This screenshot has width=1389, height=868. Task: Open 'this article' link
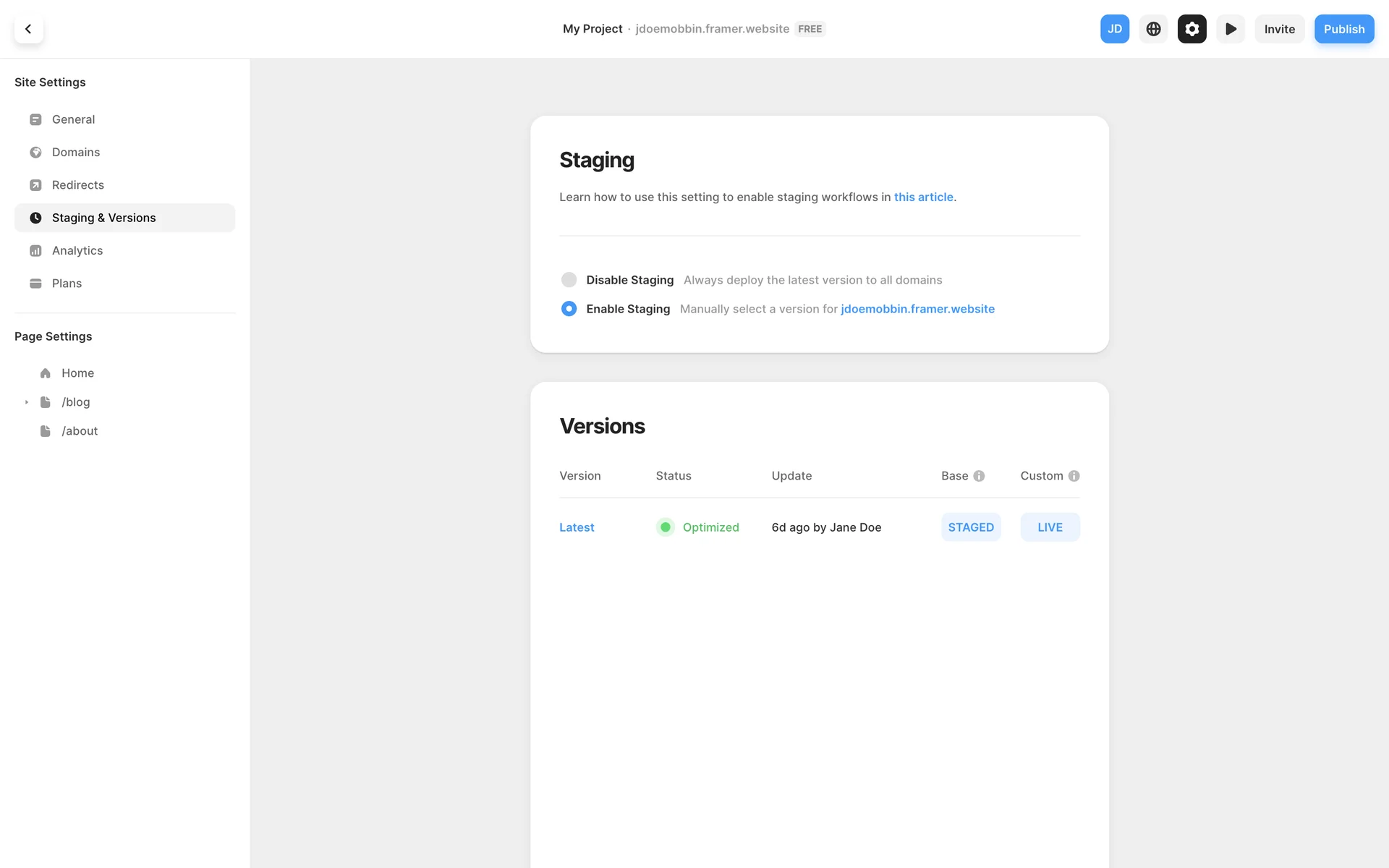click(x=923, y=197)
